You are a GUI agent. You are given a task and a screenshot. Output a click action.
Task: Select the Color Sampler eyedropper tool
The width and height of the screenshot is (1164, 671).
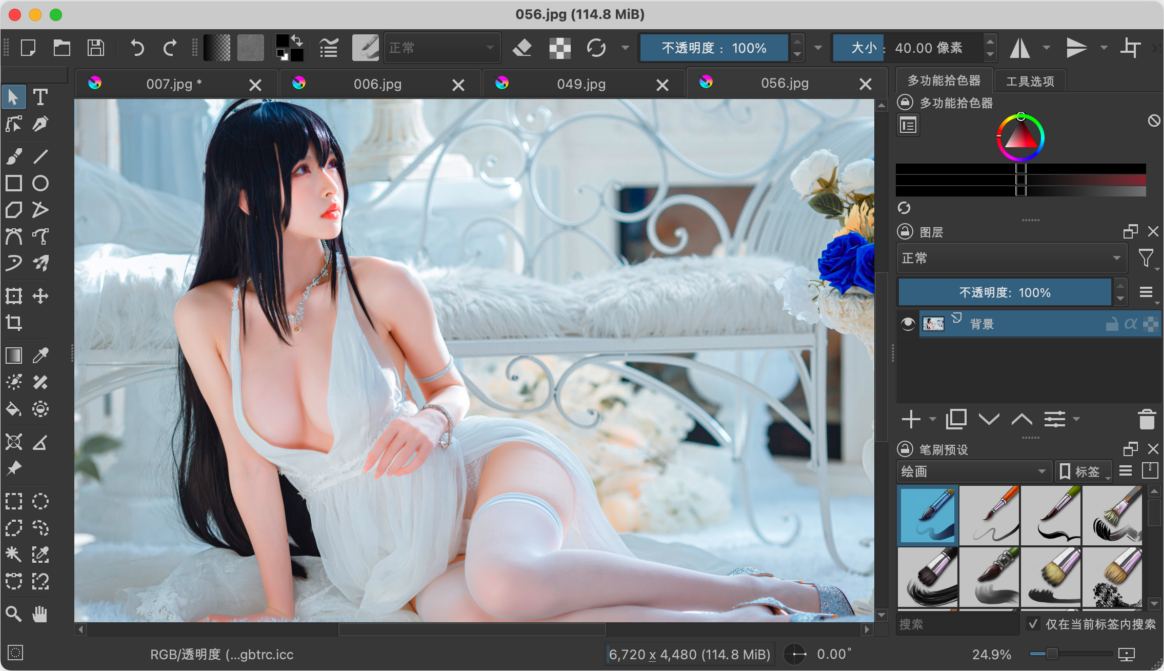(x=40, y=356)
